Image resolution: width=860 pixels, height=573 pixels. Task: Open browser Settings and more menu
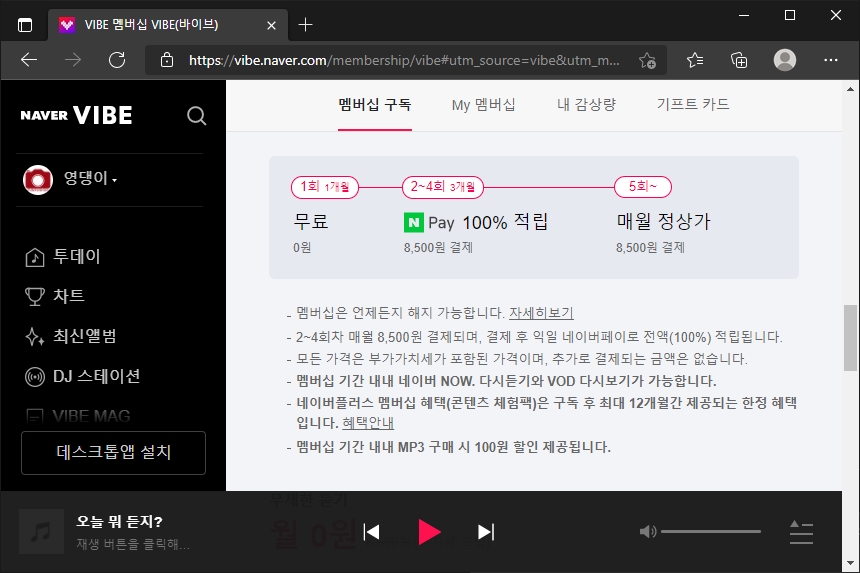click(831, 60)
